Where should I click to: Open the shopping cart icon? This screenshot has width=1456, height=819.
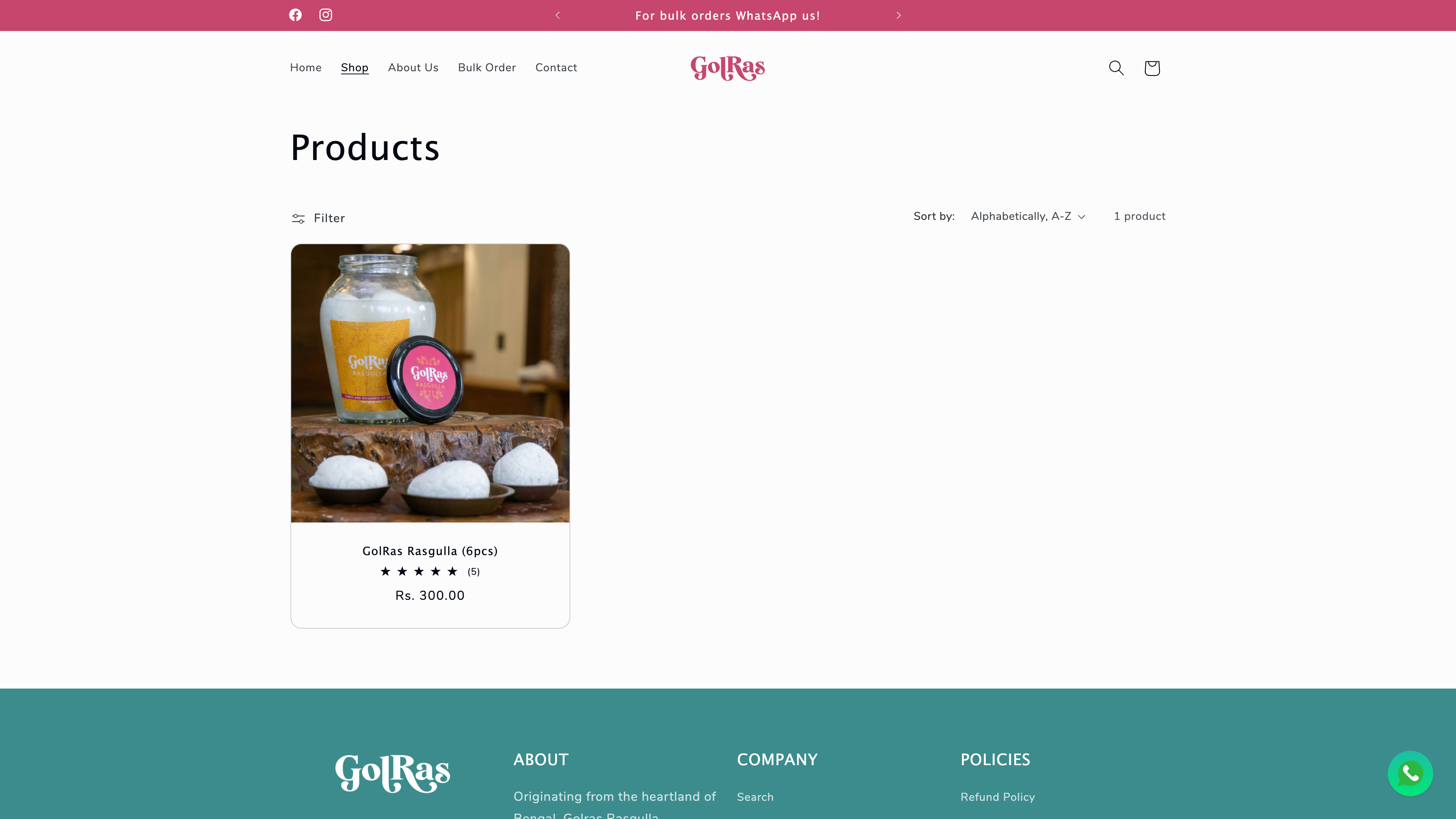(x=1152, y=68)
